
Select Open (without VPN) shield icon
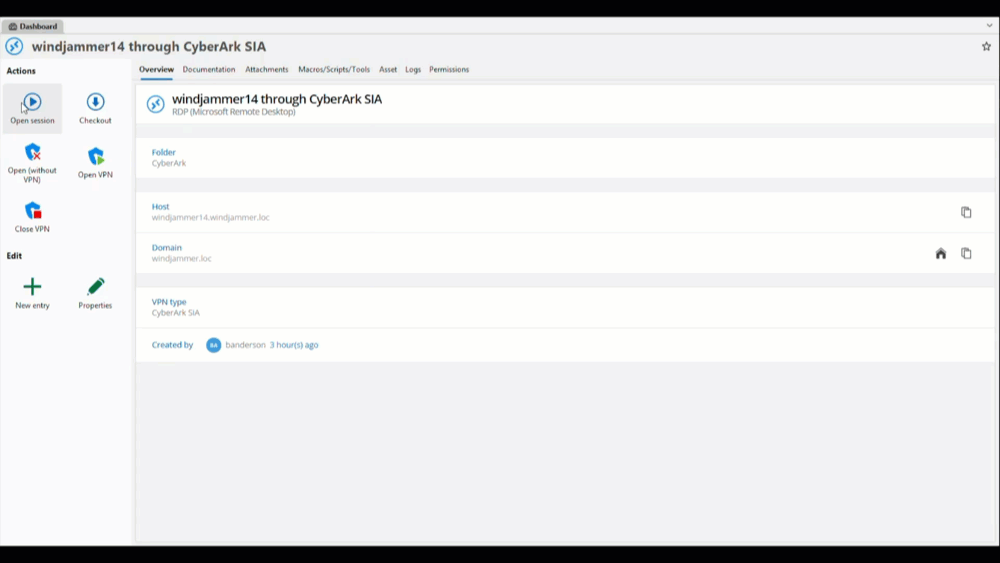pos(32,152)
